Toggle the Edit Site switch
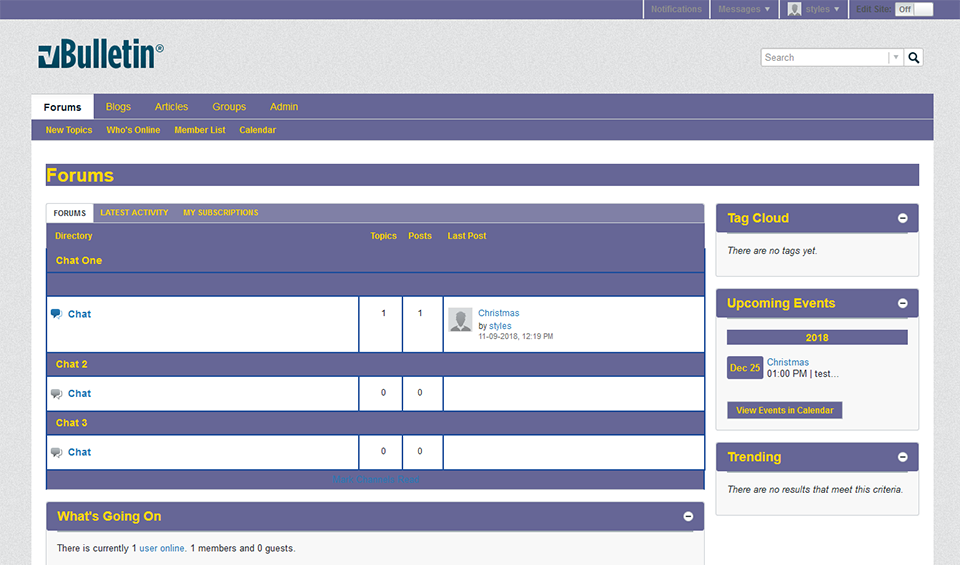This screenshot has width=960, height=565. pos(913,9)
